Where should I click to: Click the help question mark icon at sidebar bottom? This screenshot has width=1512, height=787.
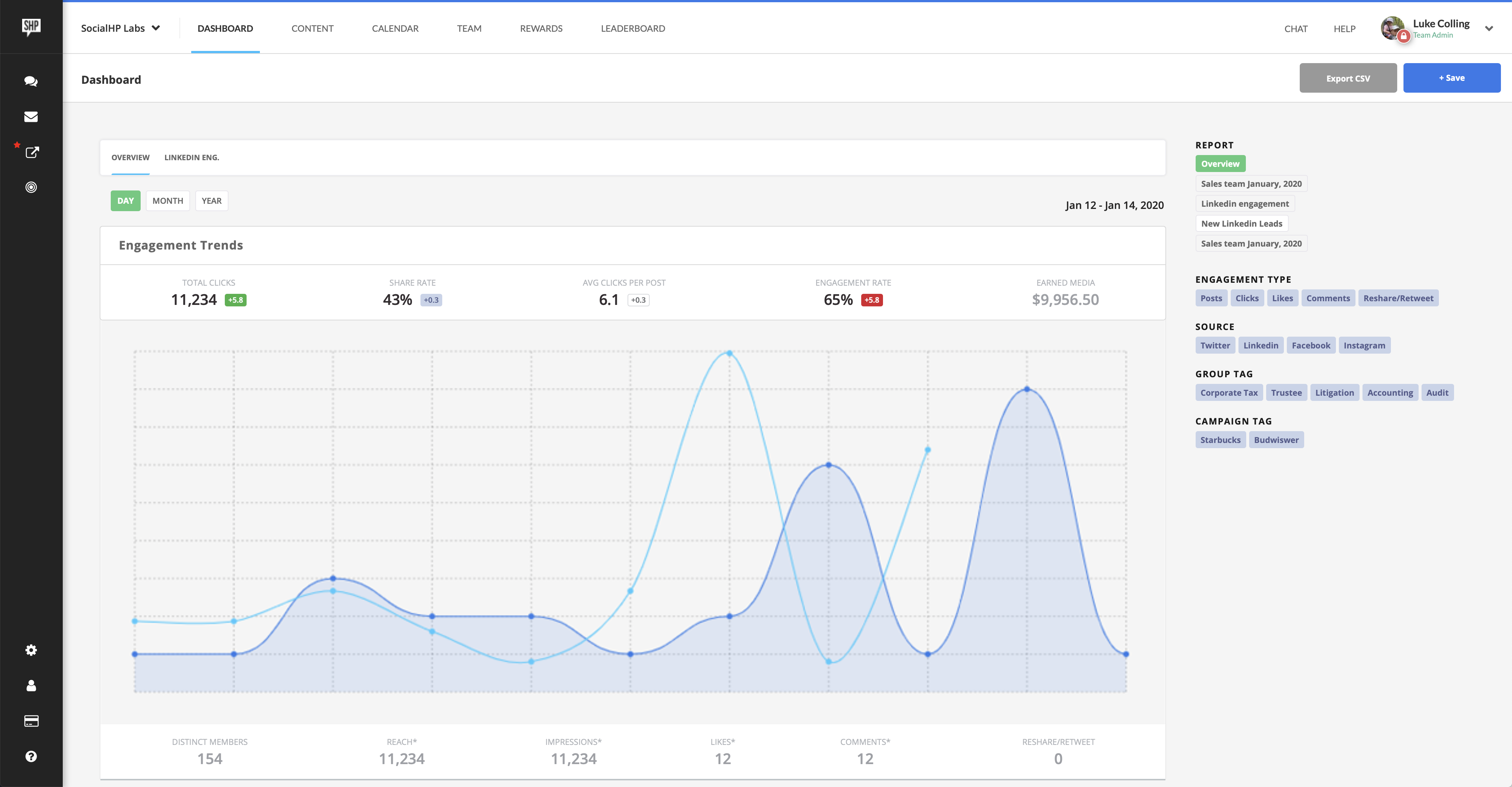(x=31, y=756)
